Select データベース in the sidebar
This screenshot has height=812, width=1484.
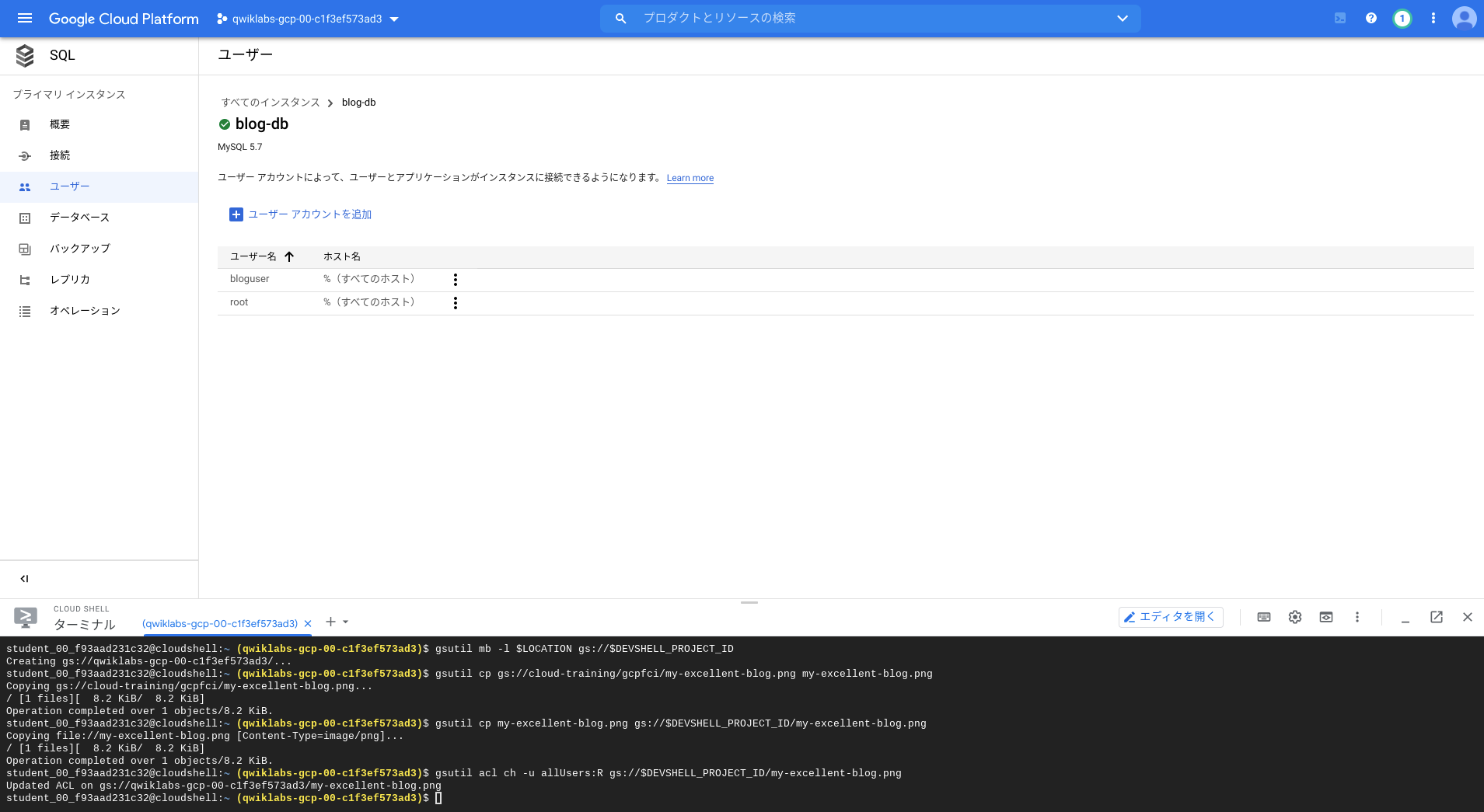(79, 218)
